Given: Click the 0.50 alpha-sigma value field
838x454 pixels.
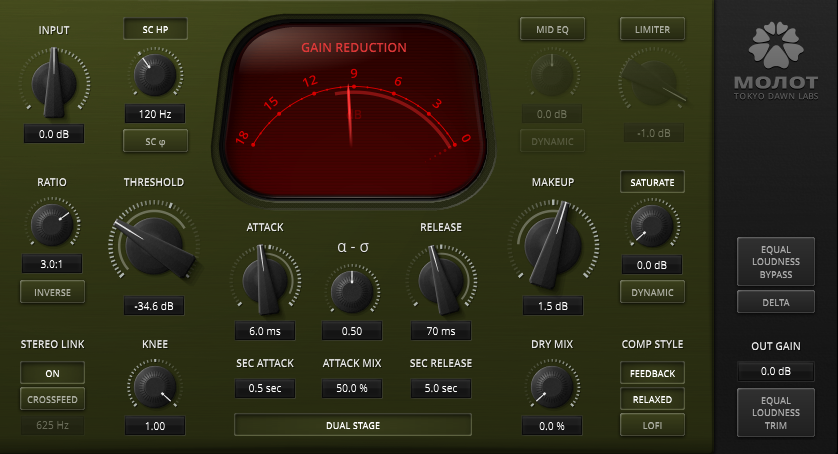Looking at the screenshot, I should click(352, 331).
